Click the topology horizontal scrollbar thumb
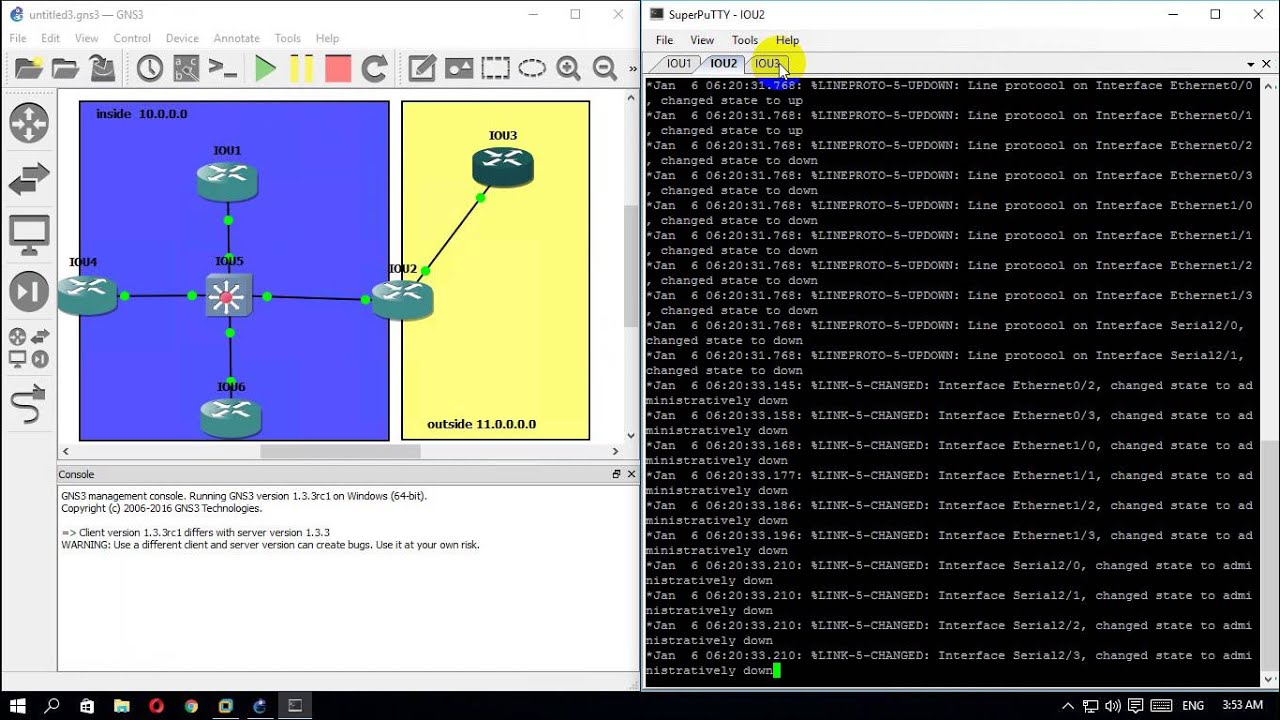Viewport: 1280px width, 720px height. coord(340,451)
